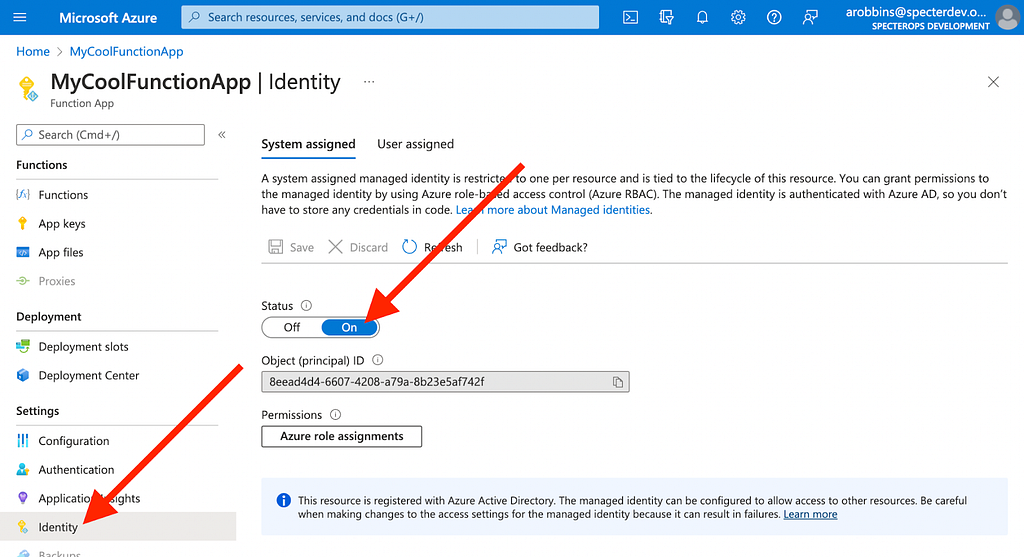Open Cloud Shell from the top bar

point(630,18)
